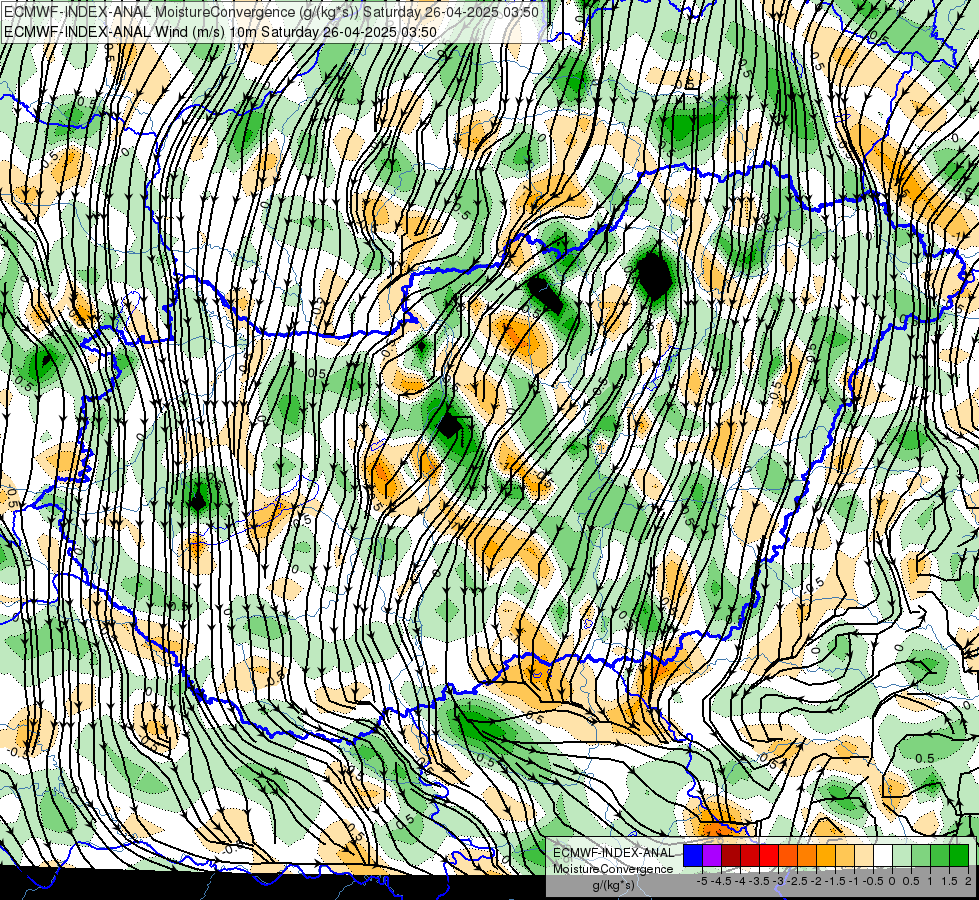Click the '-5' legend tick label
Screen dimensions: 979x900
point(702,881)
